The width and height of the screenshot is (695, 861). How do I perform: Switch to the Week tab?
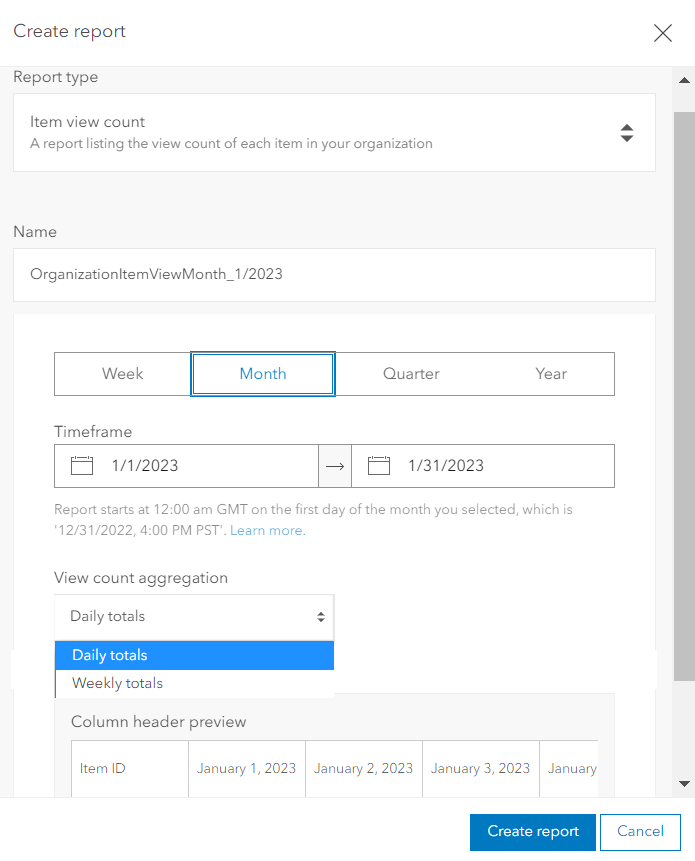[x=122, y=373]
